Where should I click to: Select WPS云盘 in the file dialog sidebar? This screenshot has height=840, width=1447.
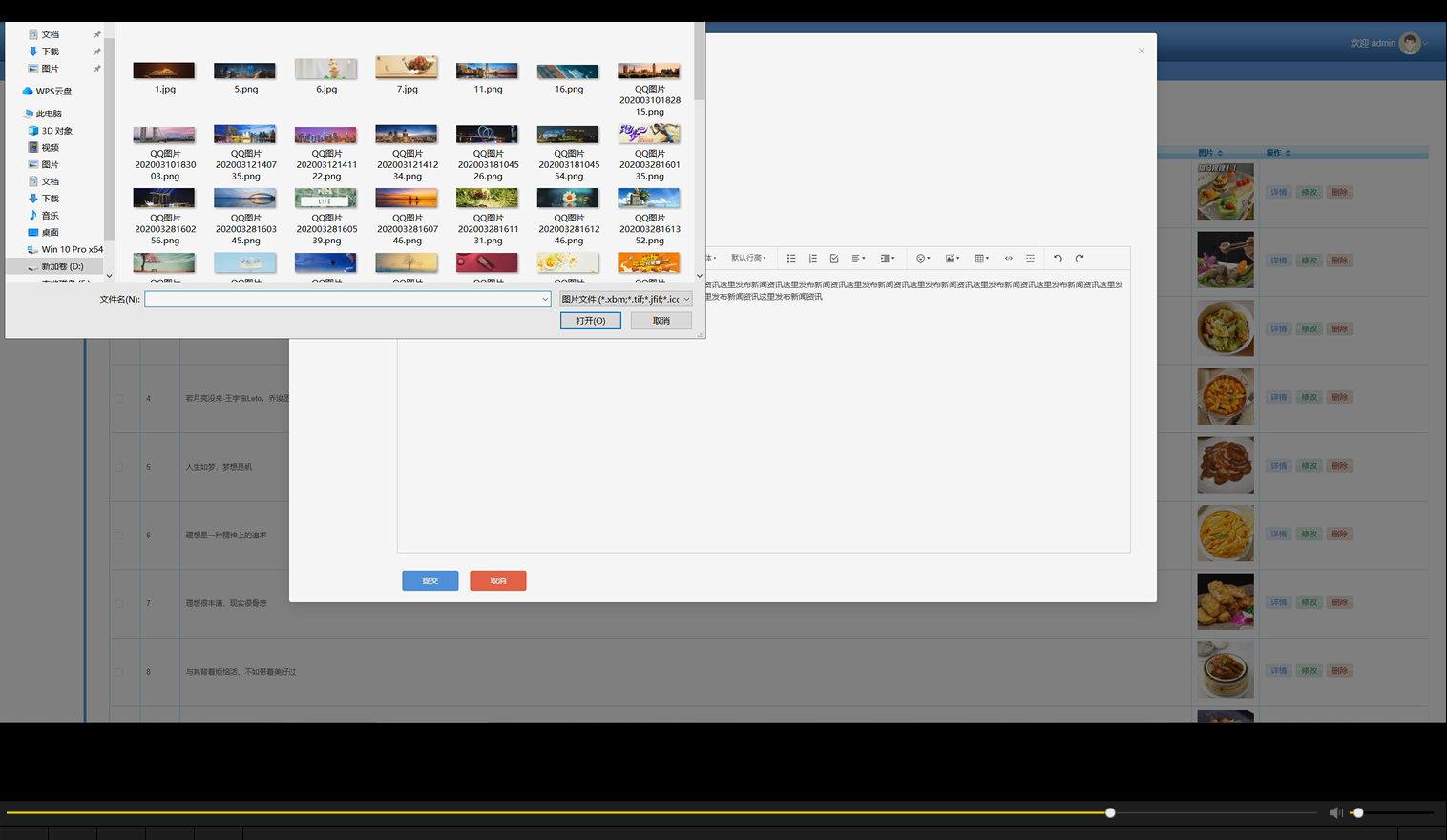pyautogui.click(x=53, y=92)
